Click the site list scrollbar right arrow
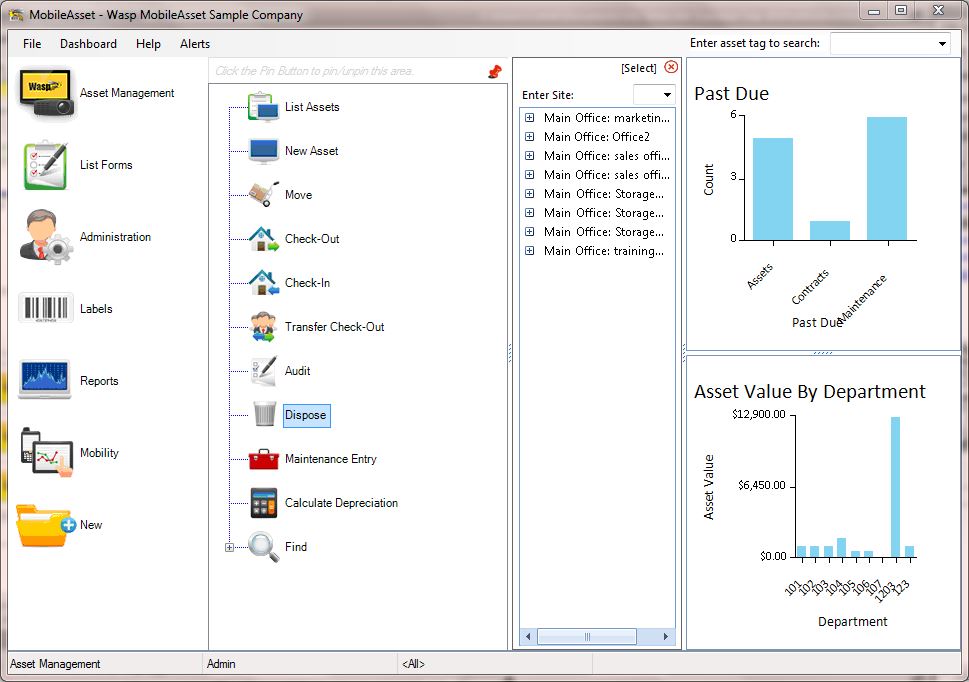969x682 pixels. [x=666, y=636]
